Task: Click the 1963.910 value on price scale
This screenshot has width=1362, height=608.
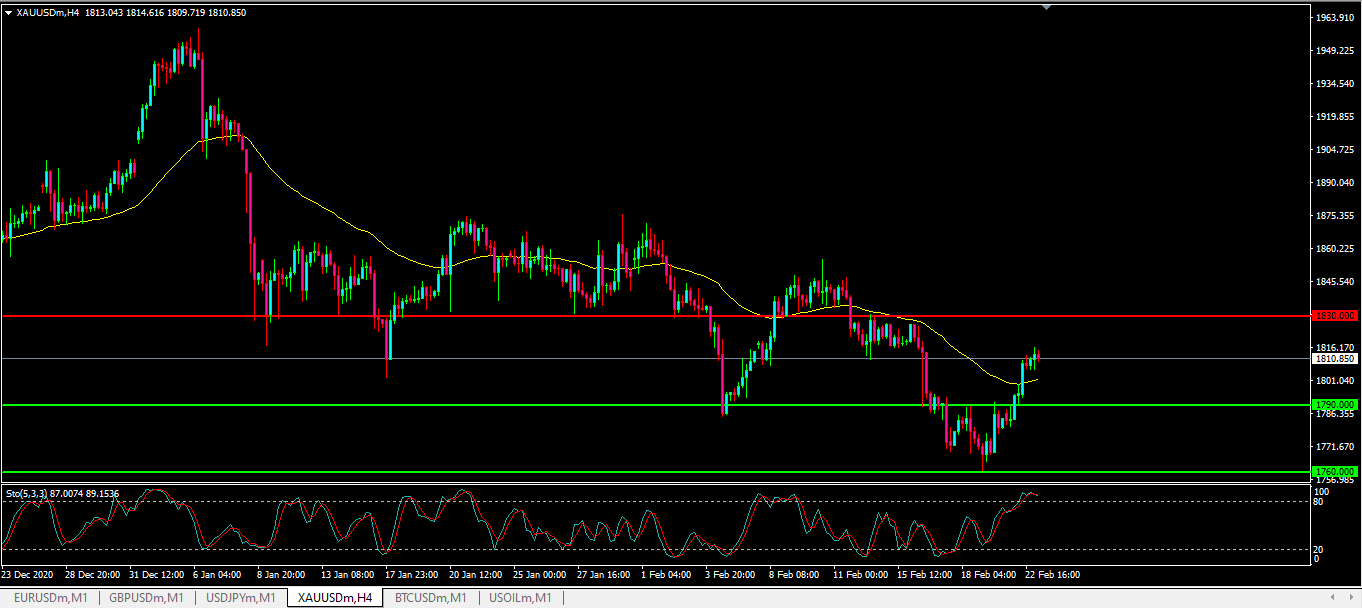Action: tap(1335, 18)
